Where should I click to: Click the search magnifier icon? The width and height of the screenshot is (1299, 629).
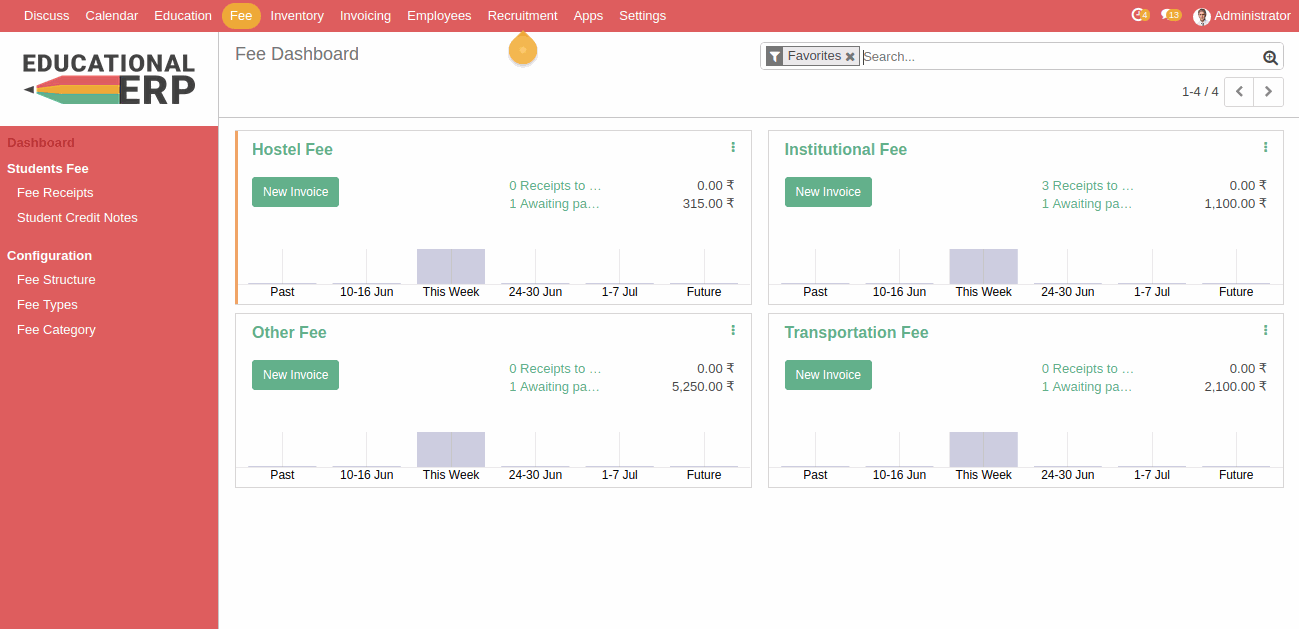click(x=1270, y=57)
